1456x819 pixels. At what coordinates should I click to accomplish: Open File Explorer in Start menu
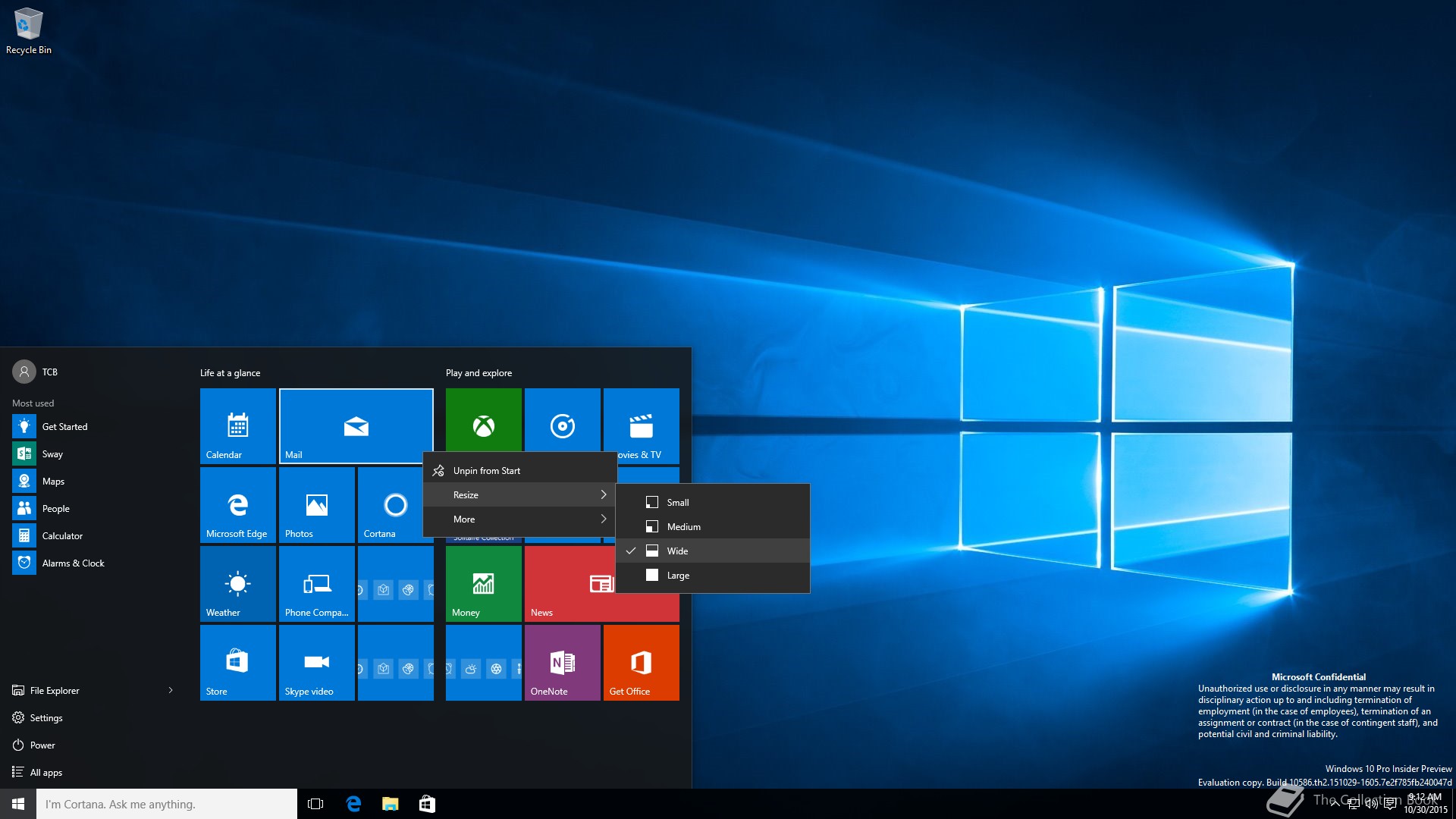point(83,690)
